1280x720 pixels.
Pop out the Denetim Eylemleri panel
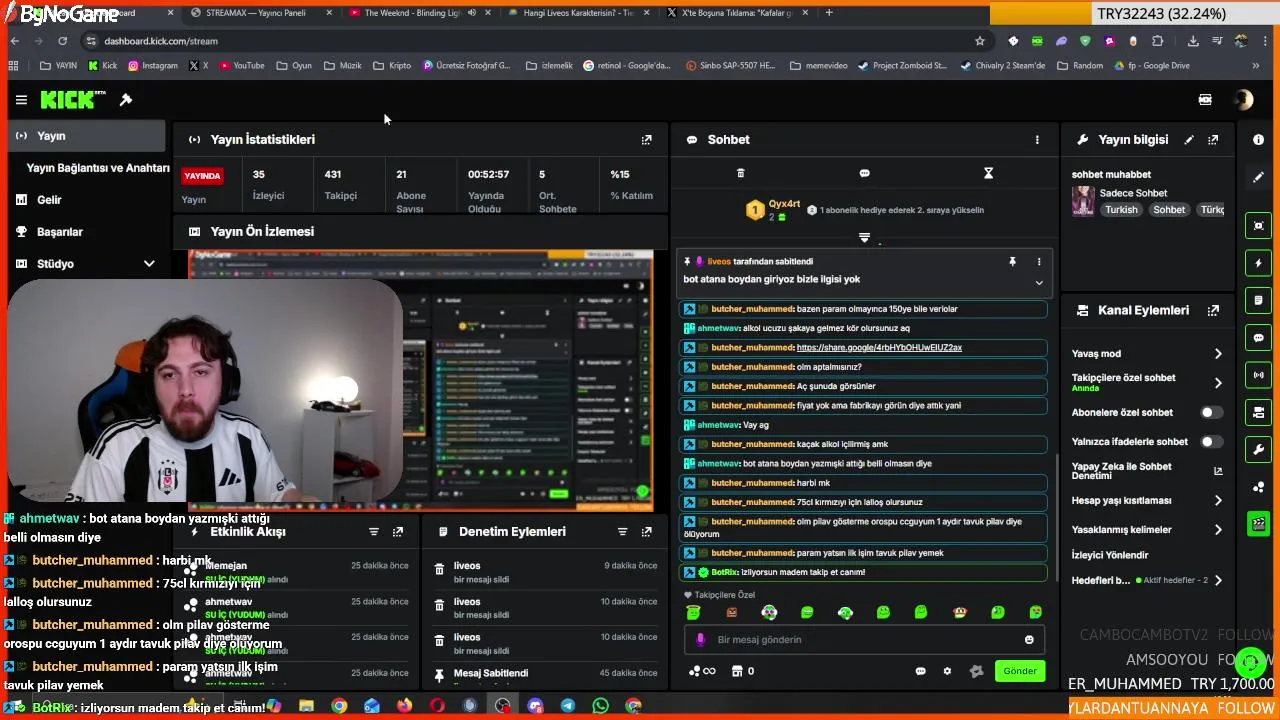(646, 532)
